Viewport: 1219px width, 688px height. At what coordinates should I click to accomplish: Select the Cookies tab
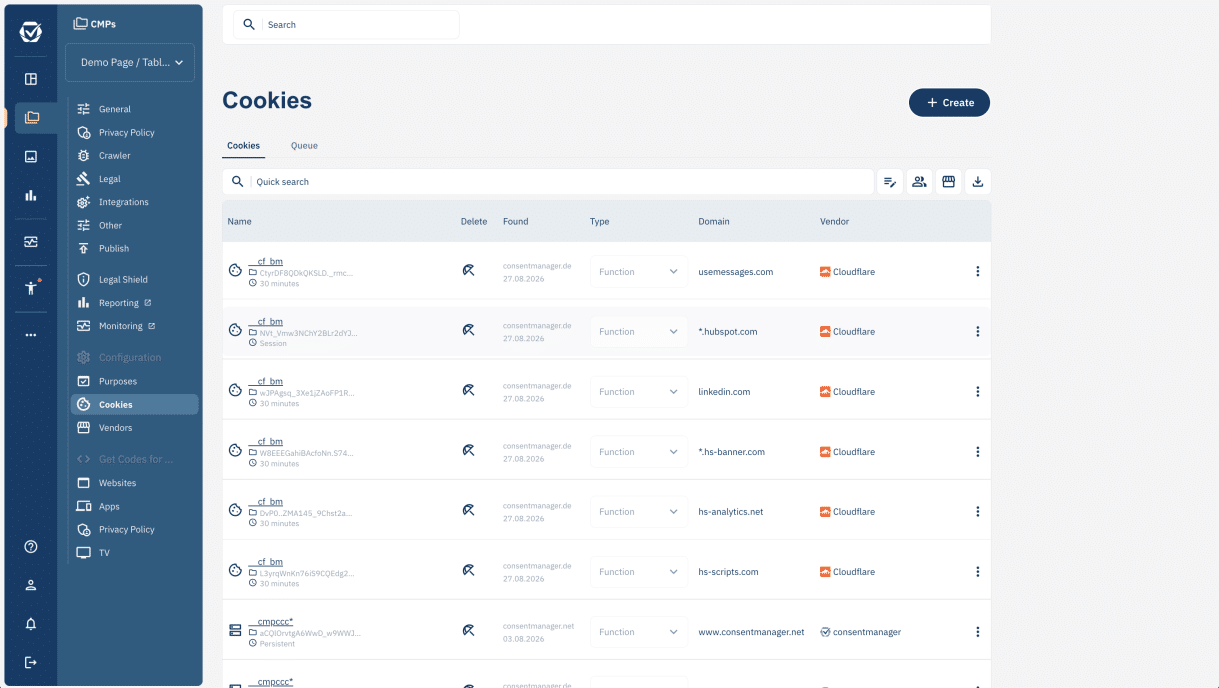(x=243, y=146)
